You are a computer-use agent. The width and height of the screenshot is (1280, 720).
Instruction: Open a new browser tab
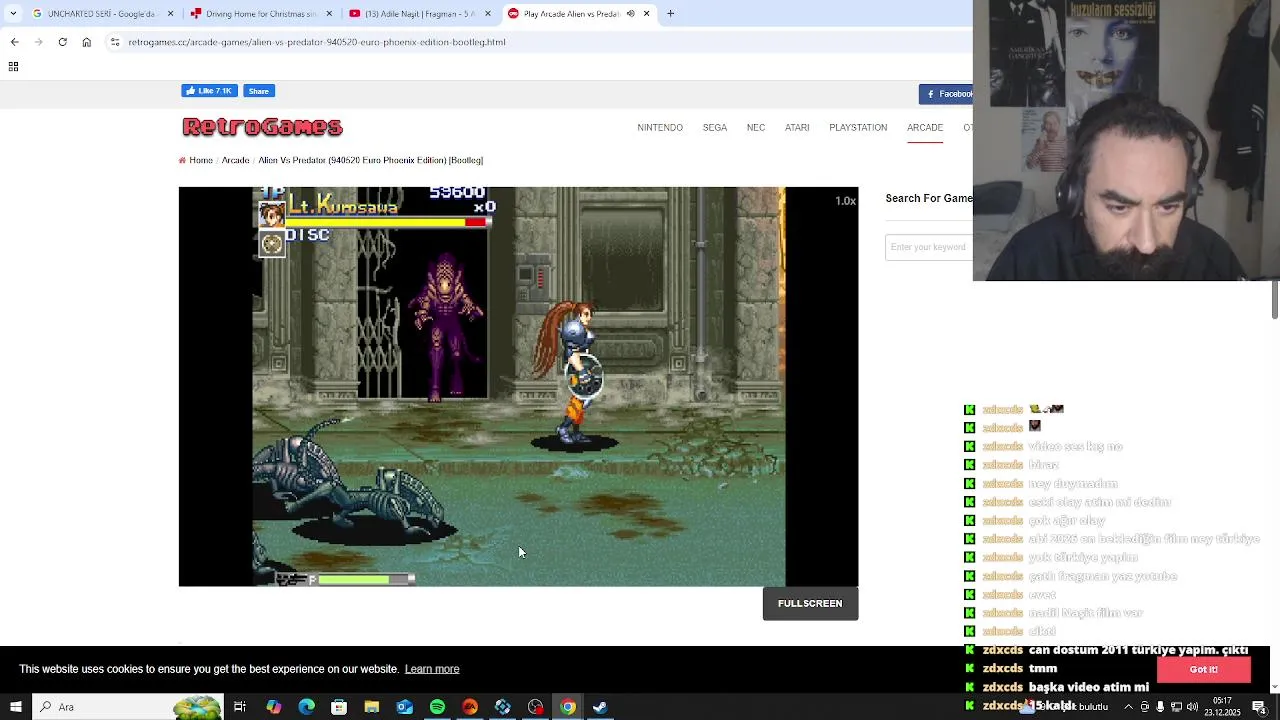(x=670, y=14)
